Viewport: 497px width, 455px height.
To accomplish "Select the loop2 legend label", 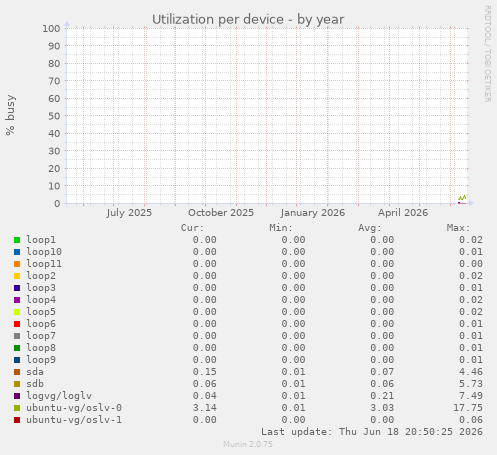I will pyautogui.click(x=41, y=276).
